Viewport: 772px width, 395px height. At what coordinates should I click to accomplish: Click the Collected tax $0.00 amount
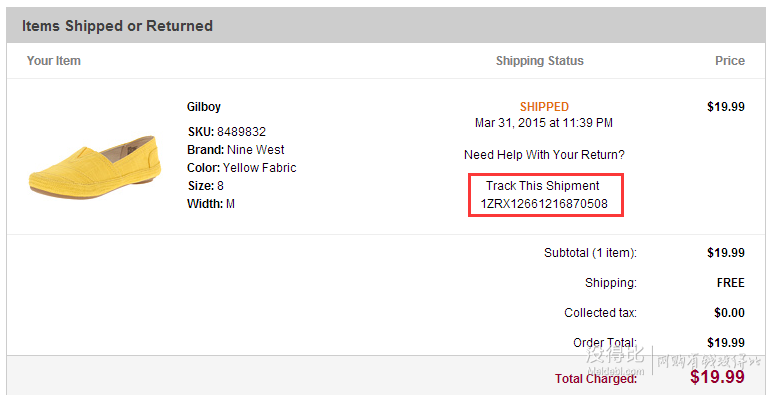click(729, 313)
